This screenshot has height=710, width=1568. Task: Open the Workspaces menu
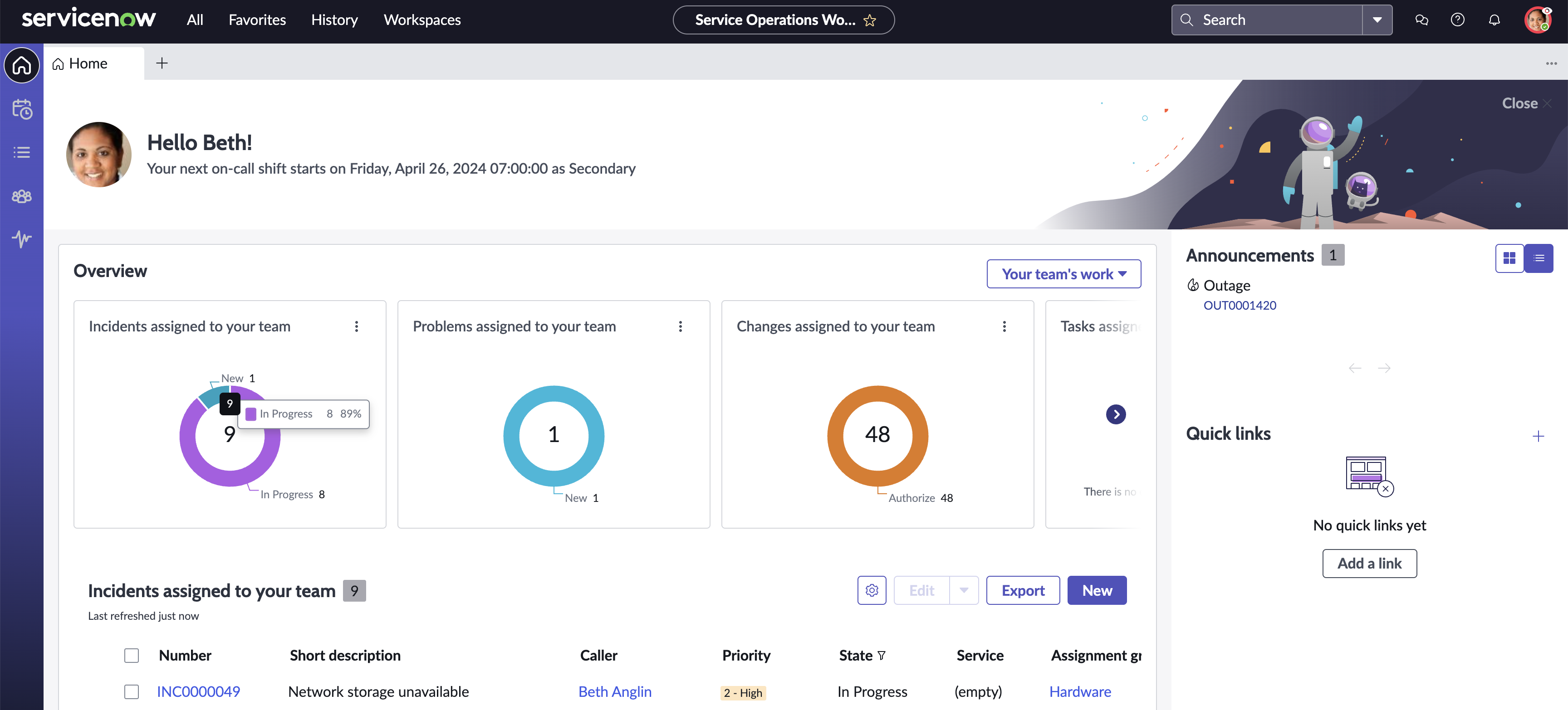click(x=422, y=20)
